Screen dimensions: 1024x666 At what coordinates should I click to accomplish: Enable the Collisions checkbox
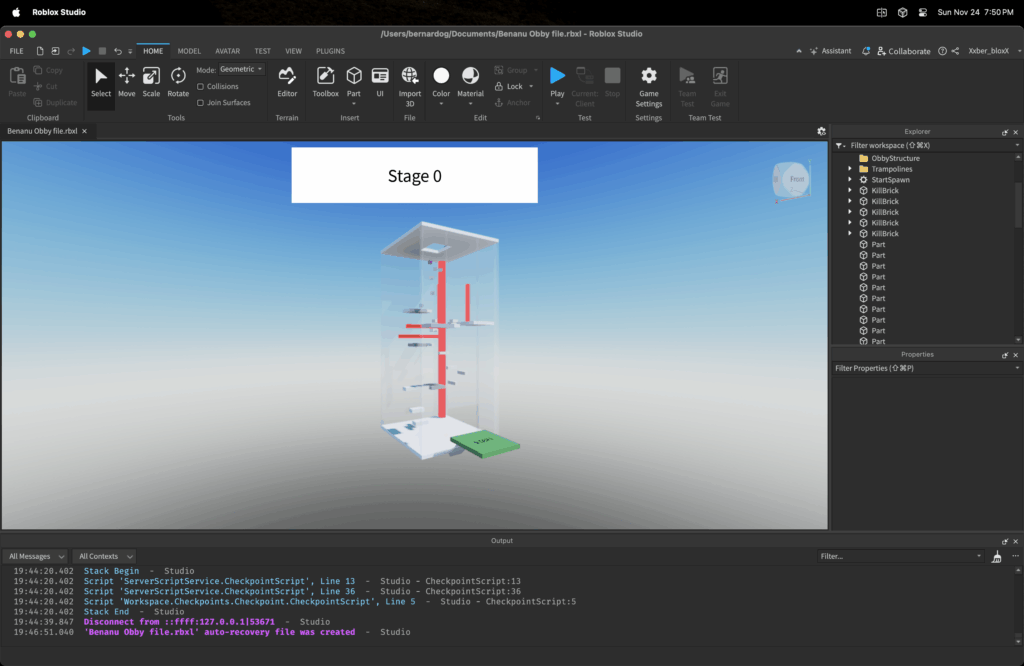(x=201, y=87)
